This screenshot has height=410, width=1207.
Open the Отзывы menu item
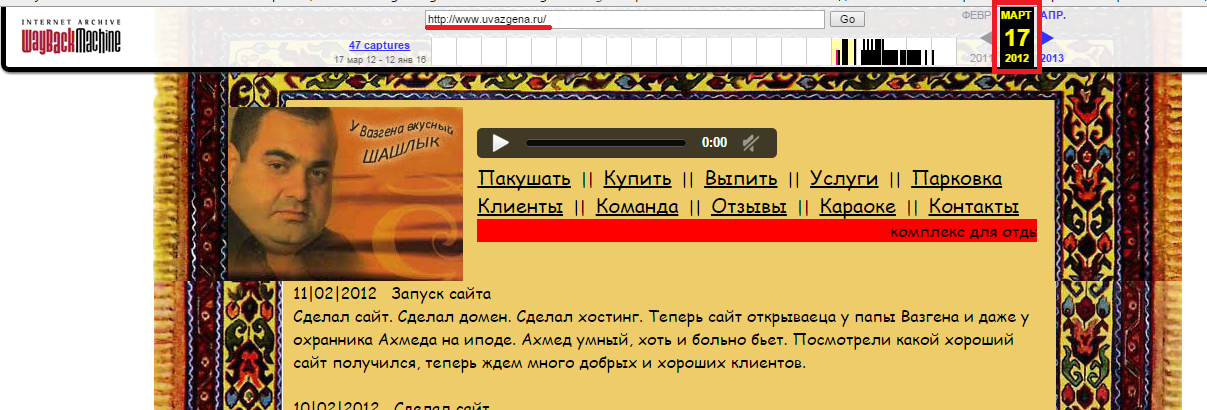pyautogui.click(x=749, y=207)
